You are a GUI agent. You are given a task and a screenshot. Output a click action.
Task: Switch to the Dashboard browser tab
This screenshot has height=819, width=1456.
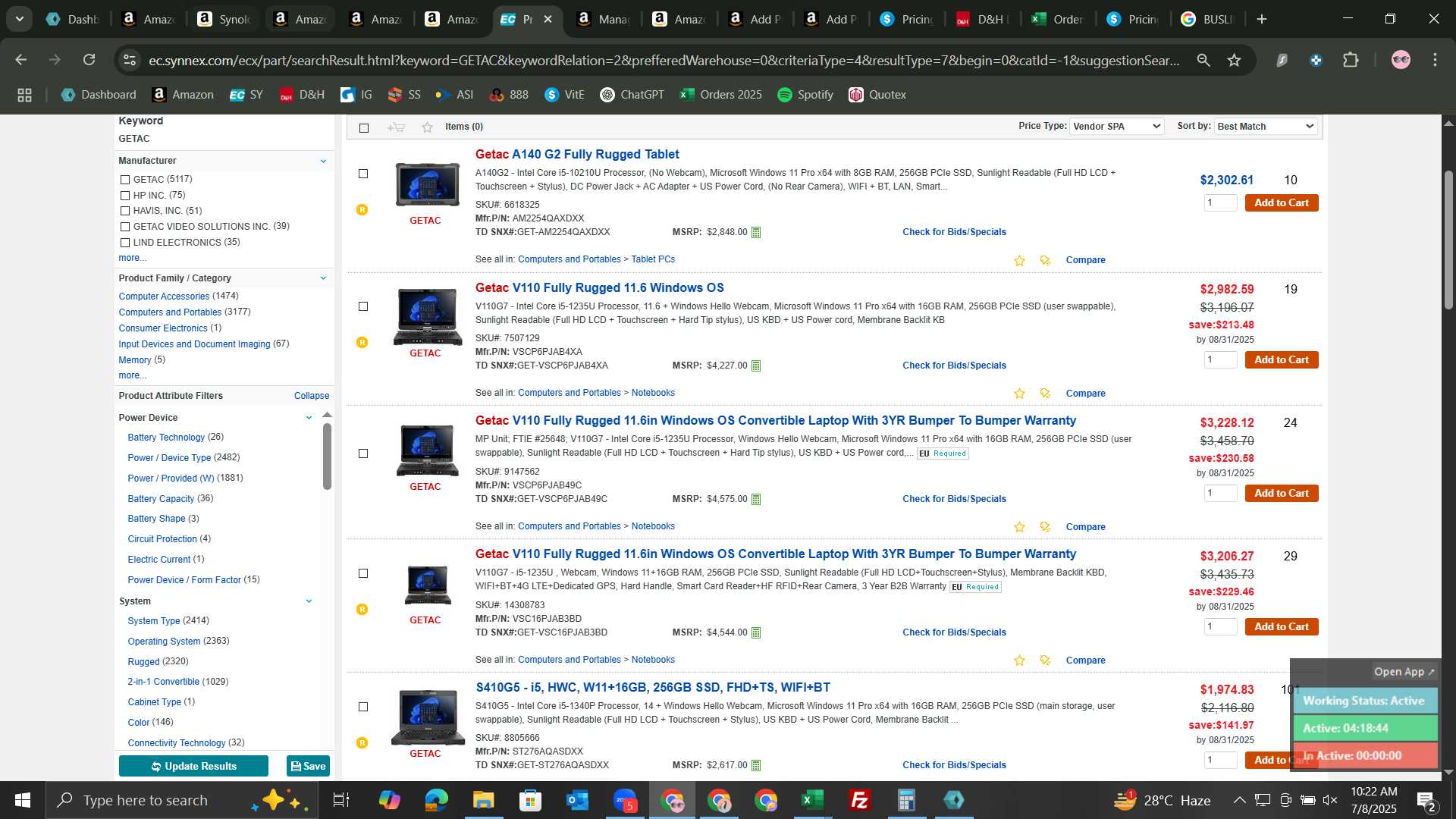pos(74,19)
